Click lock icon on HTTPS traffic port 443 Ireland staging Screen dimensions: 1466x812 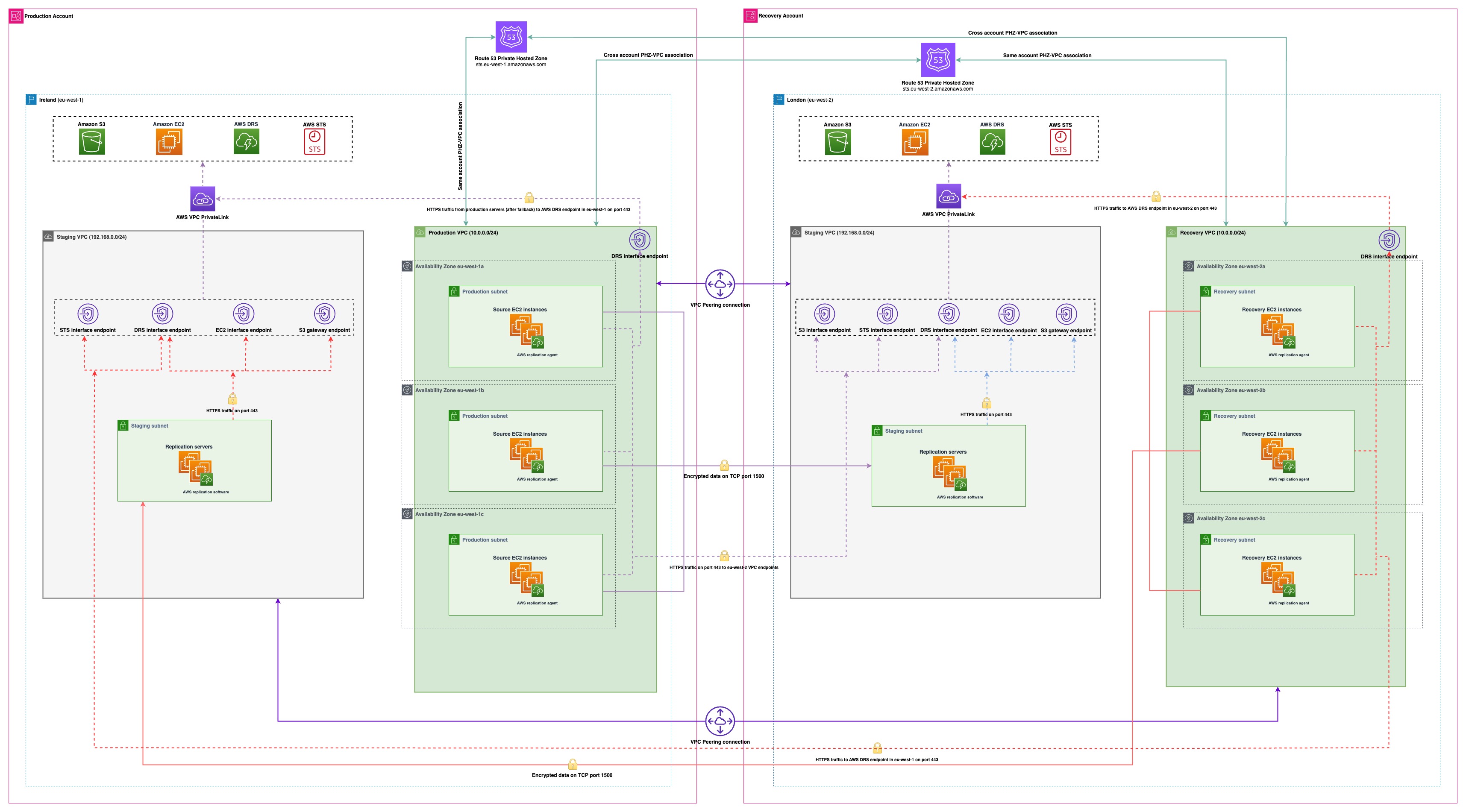click(232, 399)
